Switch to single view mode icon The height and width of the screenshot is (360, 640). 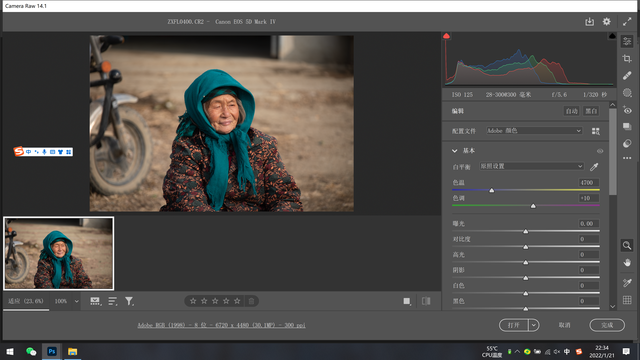pos(407,301)
